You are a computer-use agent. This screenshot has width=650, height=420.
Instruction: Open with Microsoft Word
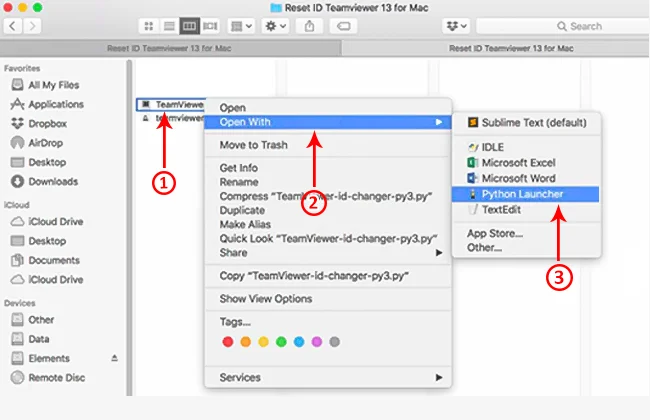(x=526, y=178)
